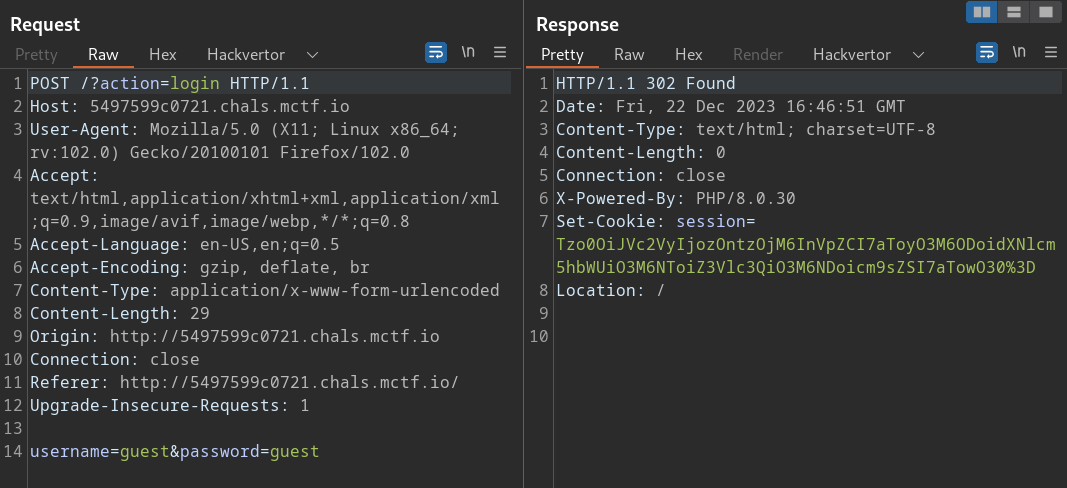Switch Response view to Raw tab
The image size is (1067, 488).
[x=629, y=54]
